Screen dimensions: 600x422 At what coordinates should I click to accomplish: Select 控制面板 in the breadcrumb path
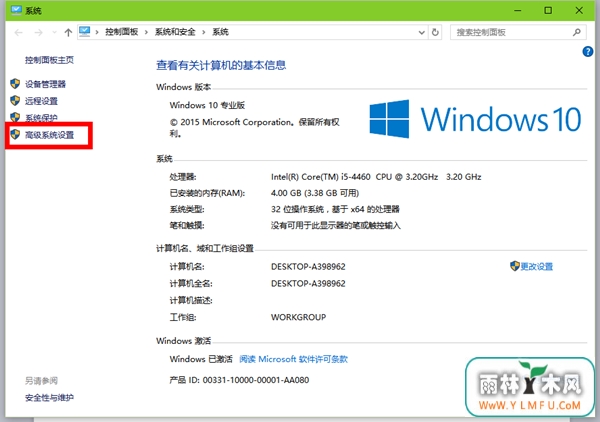click(x=122, y=32)
